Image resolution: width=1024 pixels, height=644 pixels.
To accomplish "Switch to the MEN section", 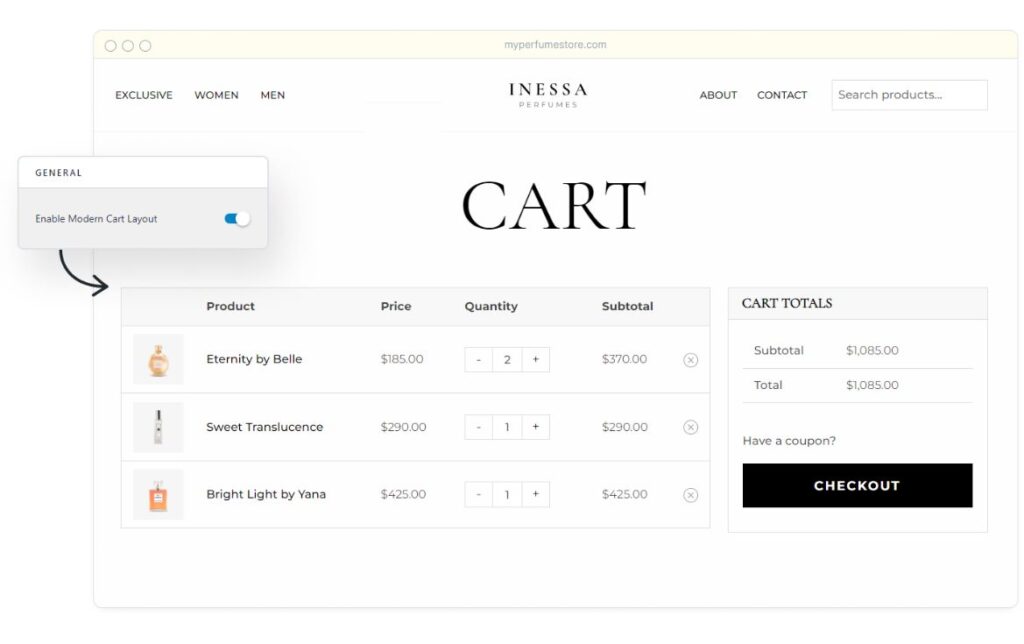I will pos(272,95).
